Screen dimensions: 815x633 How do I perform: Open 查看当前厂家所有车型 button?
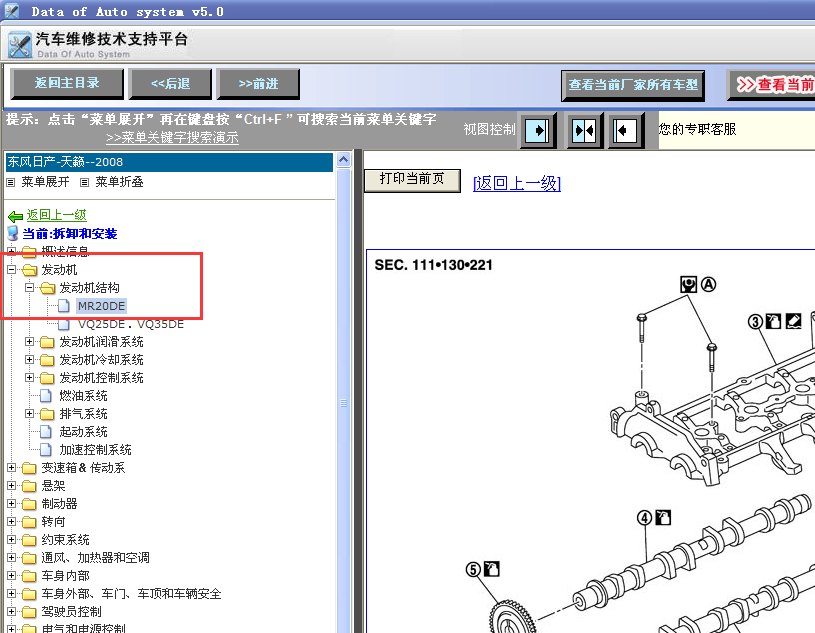(633, 85)
